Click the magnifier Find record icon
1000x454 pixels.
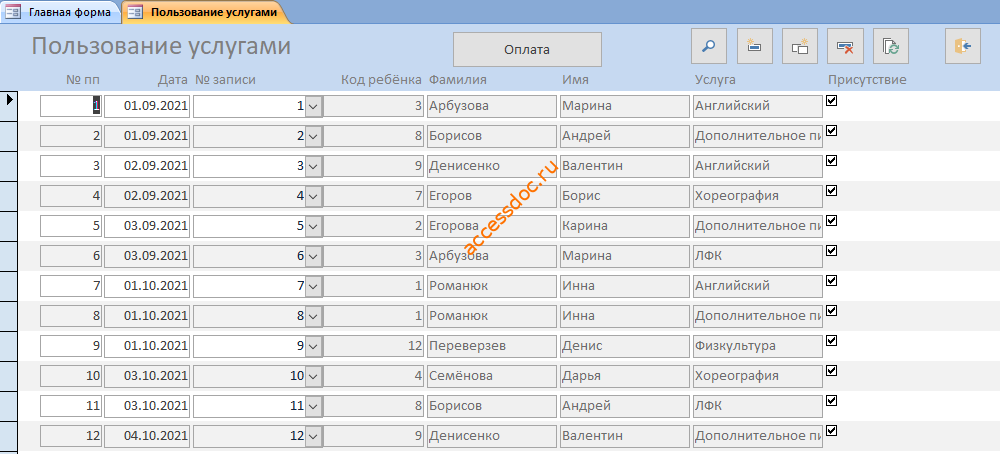709,46
